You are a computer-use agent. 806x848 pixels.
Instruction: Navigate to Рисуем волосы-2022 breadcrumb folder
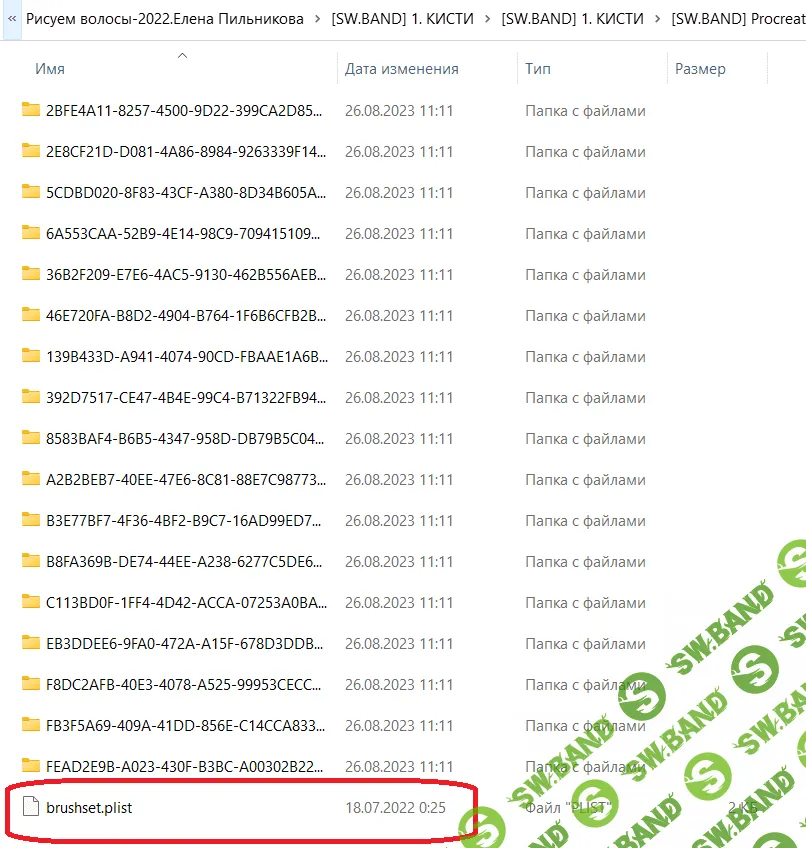click(x=165, y=18)
